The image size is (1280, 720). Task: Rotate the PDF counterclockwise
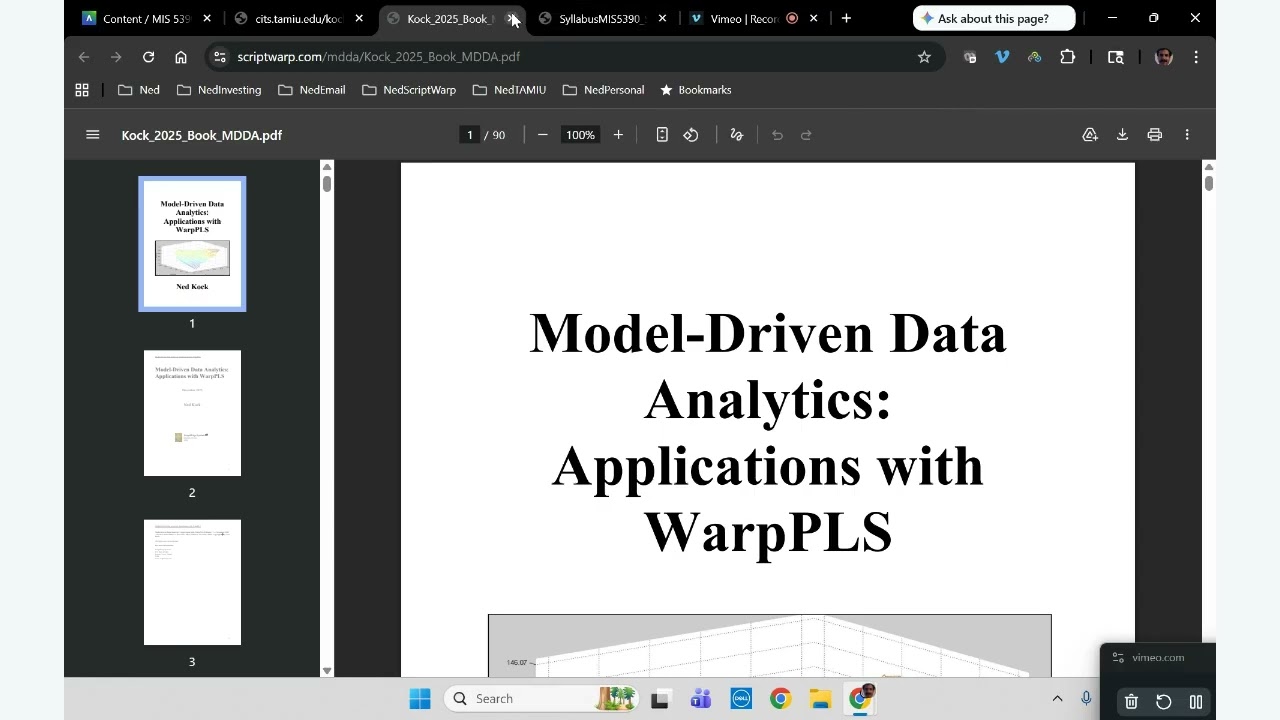(691, 135)
